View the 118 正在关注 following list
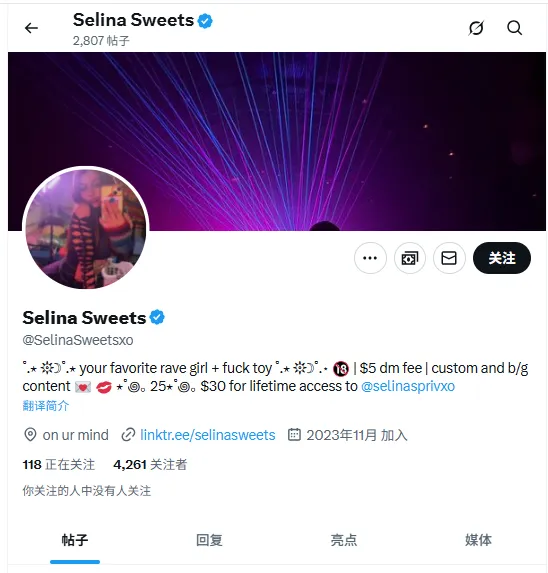Screen dimensions: 548x573 coord(58,464)
